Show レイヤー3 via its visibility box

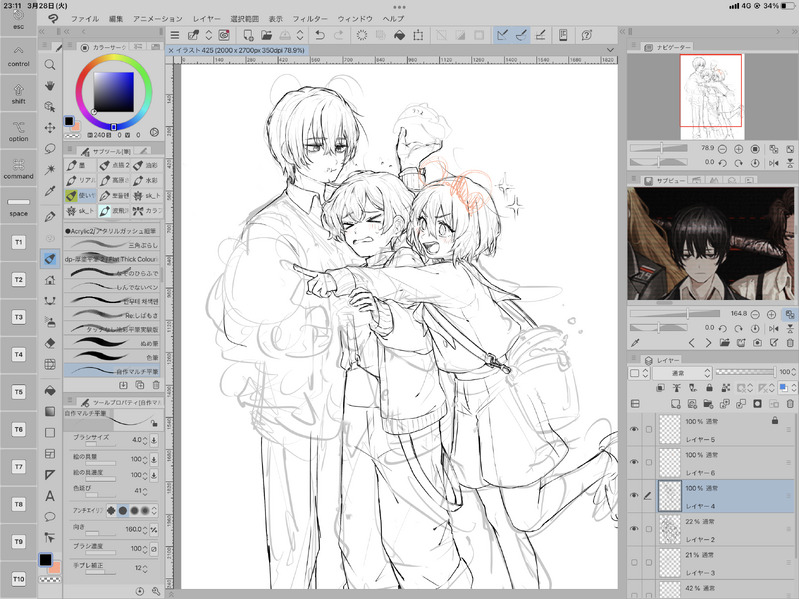634,562
